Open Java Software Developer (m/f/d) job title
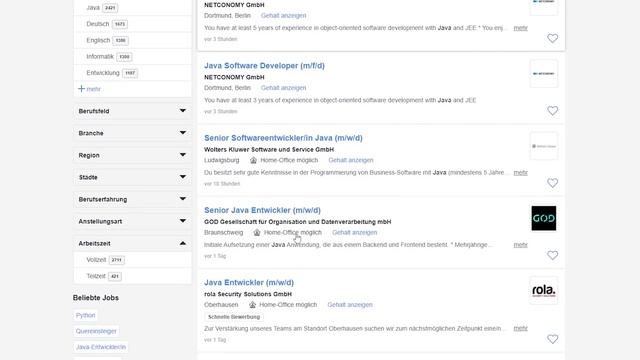 click(x=264, y=66)
